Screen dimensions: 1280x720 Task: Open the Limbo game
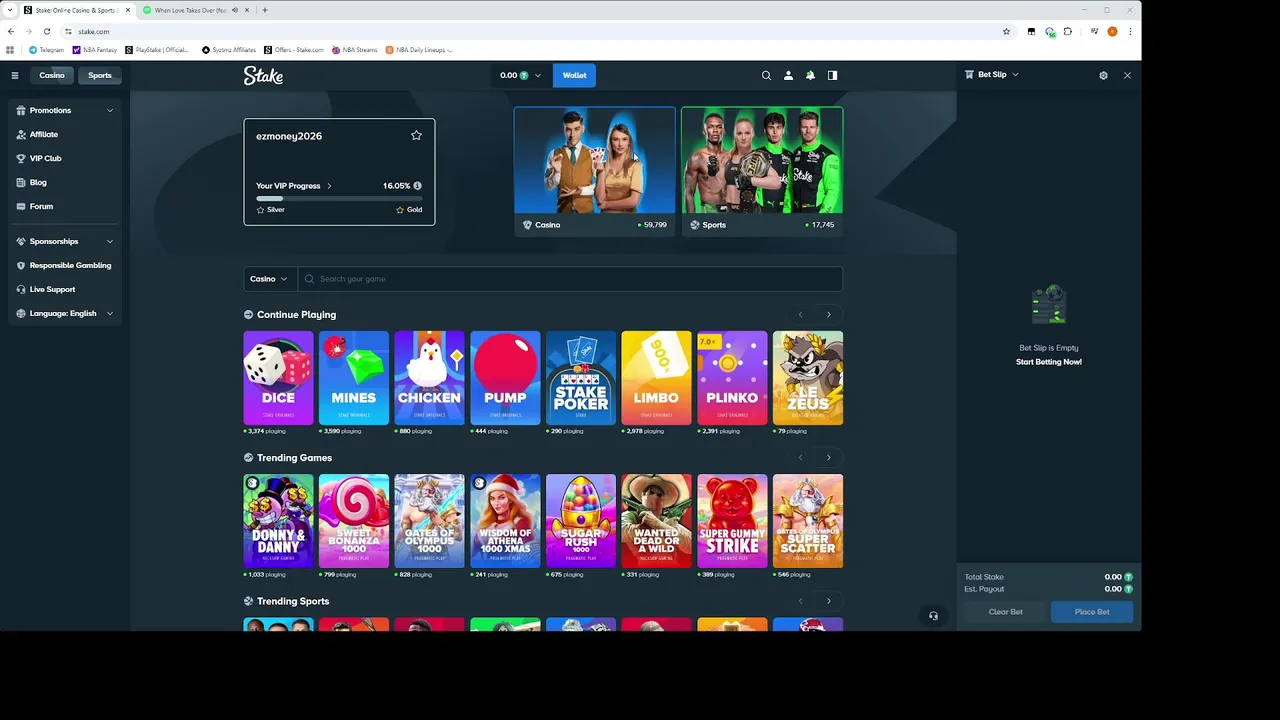pyautogui.click(x=656, y=378)
